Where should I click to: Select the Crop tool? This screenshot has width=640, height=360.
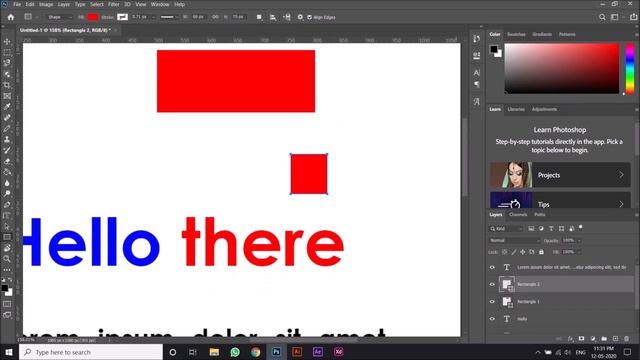7,85
